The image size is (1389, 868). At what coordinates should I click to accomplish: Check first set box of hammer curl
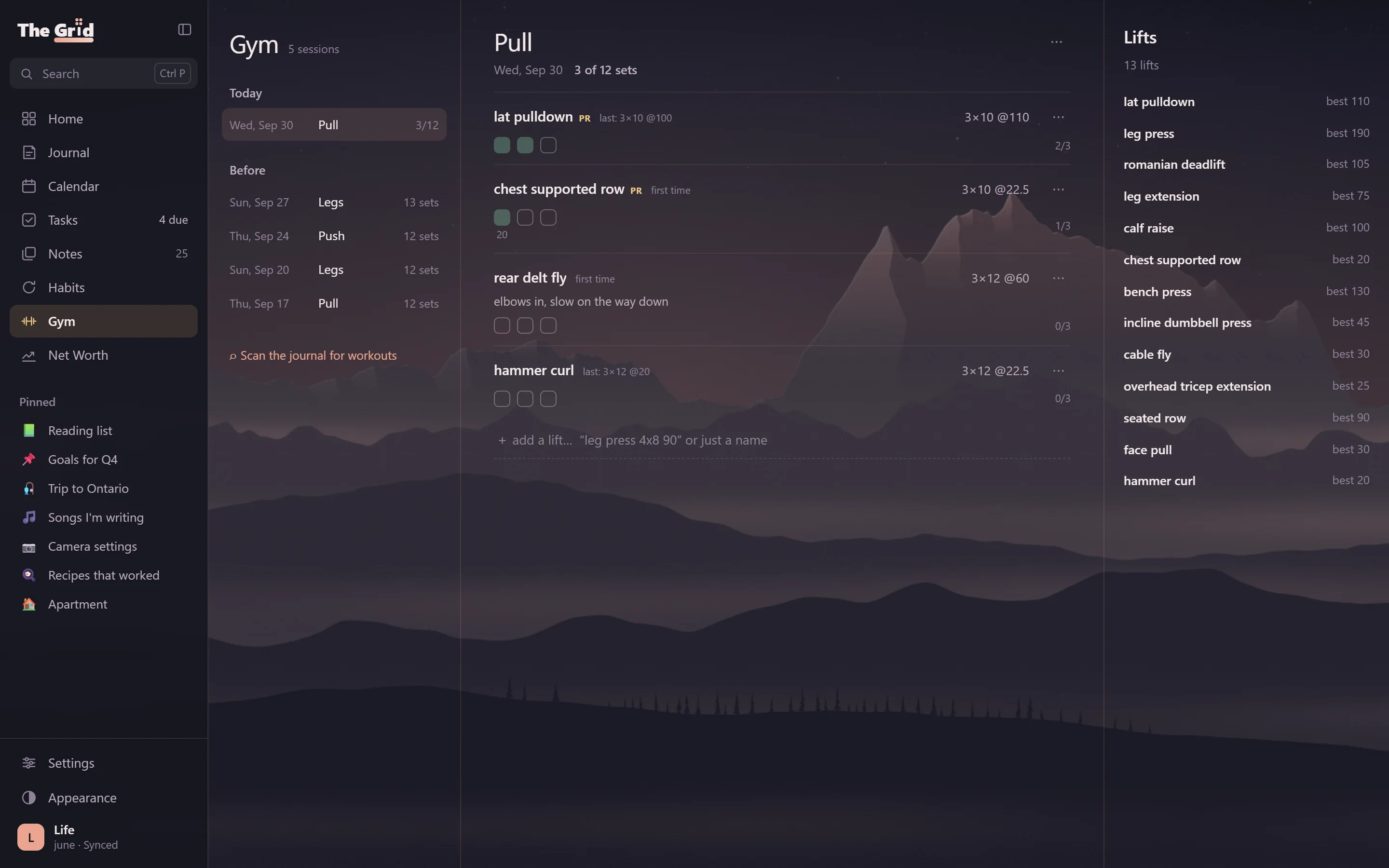[502, 399]
